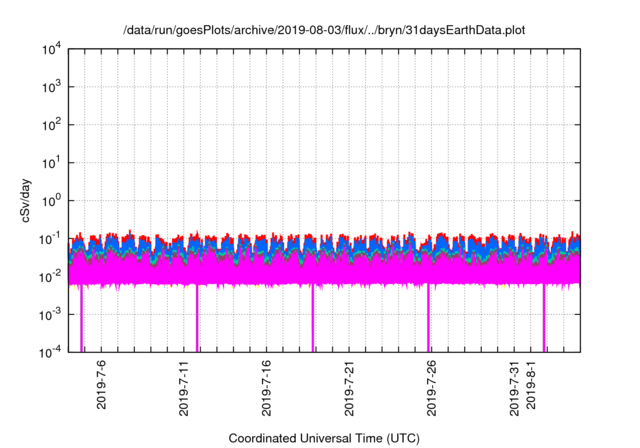Click the 10^1 y-axis tick label
This screenshot has height=448, width=640.
tap(51, 163)
